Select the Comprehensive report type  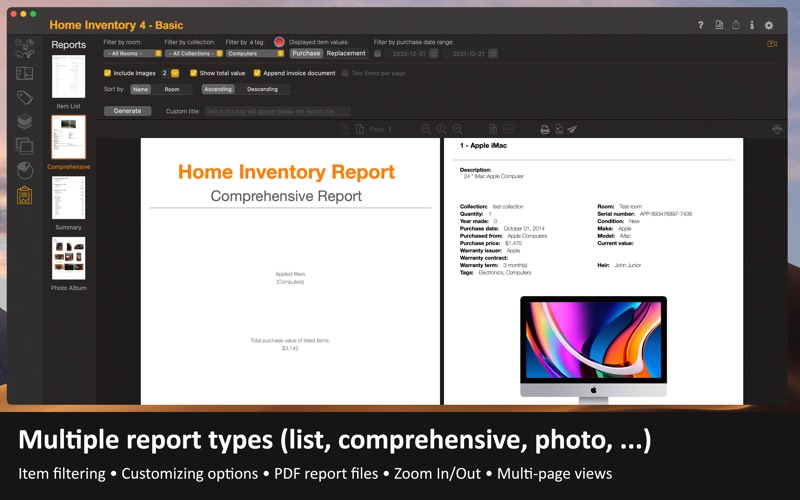tap(68, 137)
